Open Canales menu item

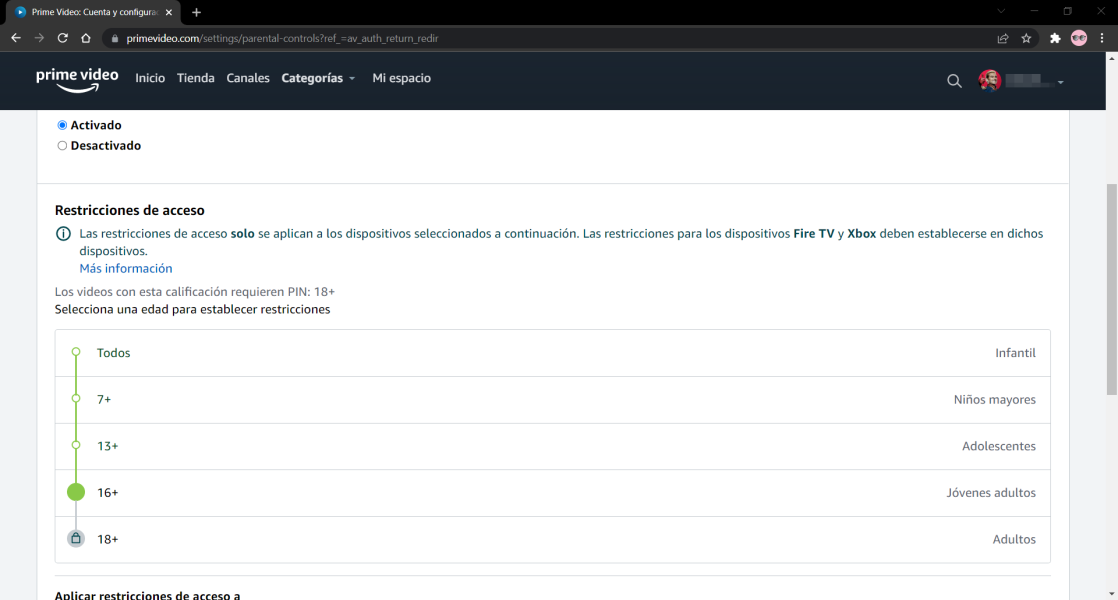click(248, 78)
